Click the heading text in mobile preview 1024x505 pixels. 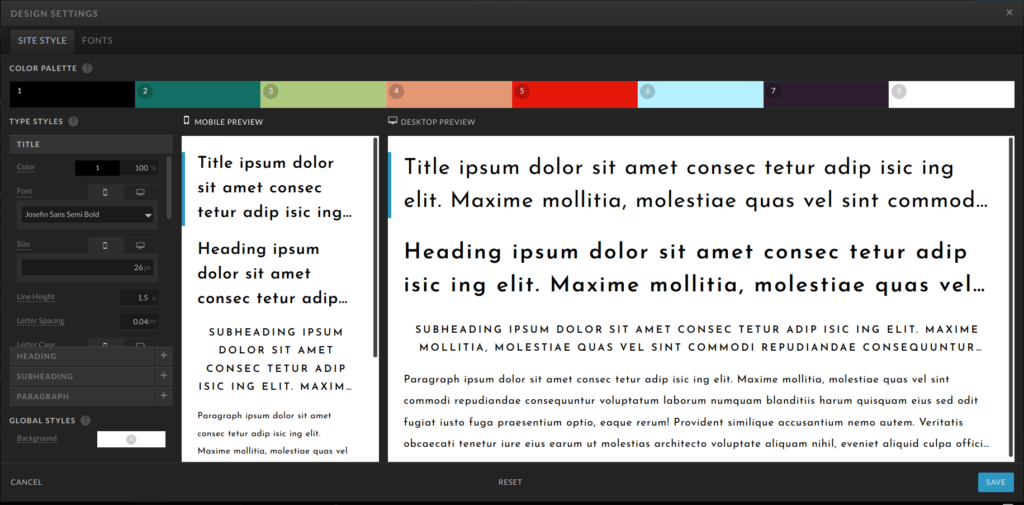pos(272,274)
